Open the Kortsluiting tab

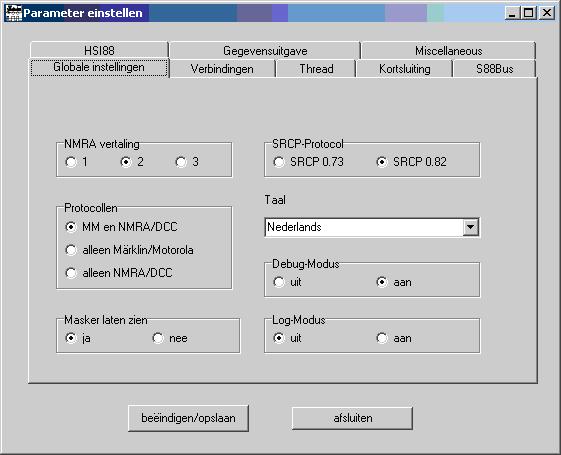405,69
